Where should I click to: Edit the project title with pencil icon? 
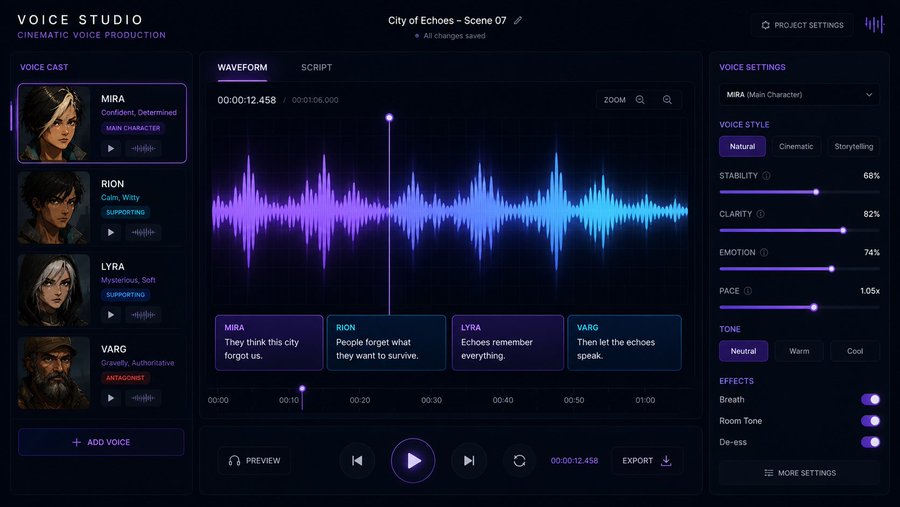(518, 21)
